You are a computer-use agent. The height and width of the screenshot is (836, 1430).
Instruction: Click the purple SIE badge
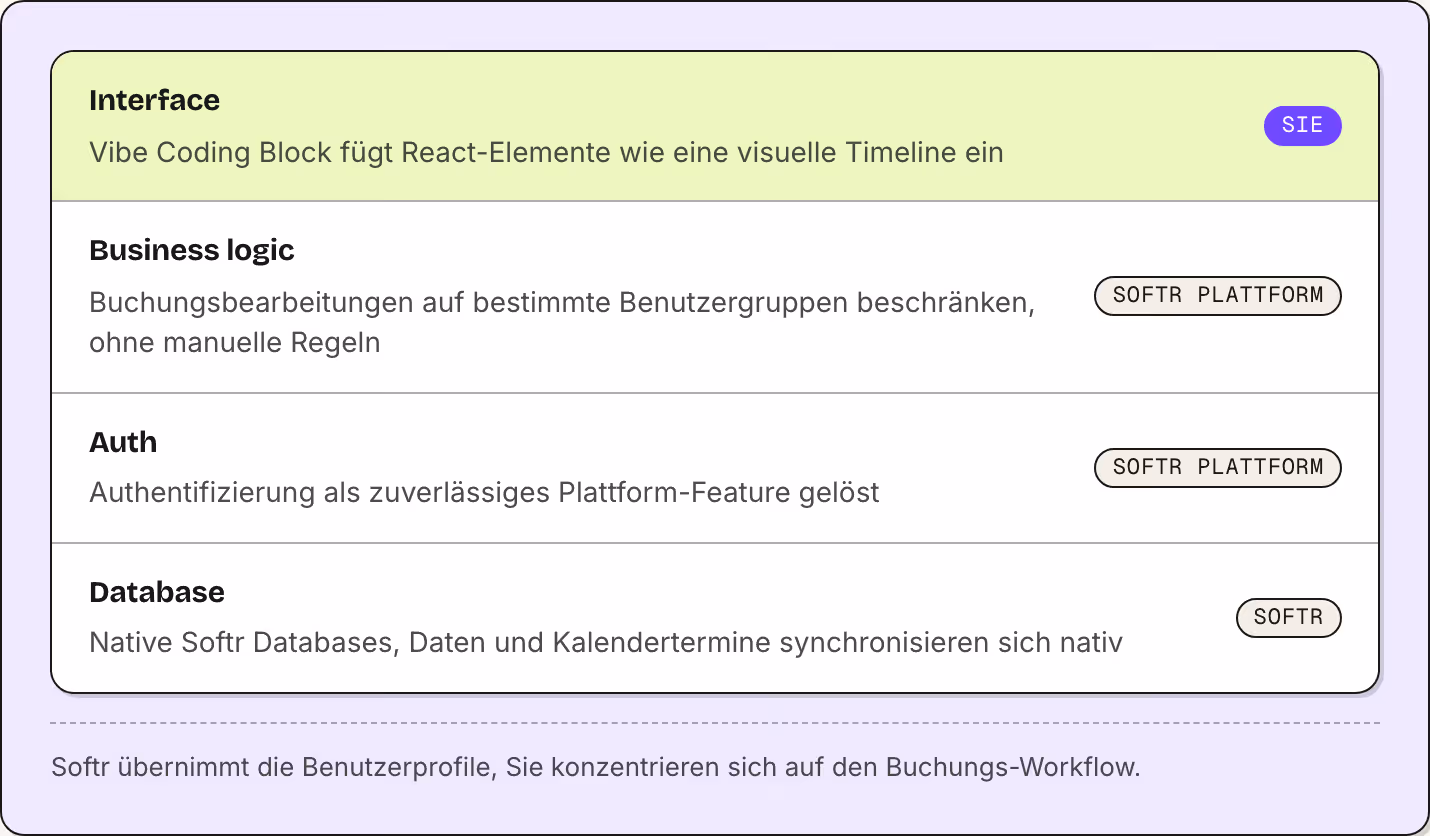[x=1302, y=126]
